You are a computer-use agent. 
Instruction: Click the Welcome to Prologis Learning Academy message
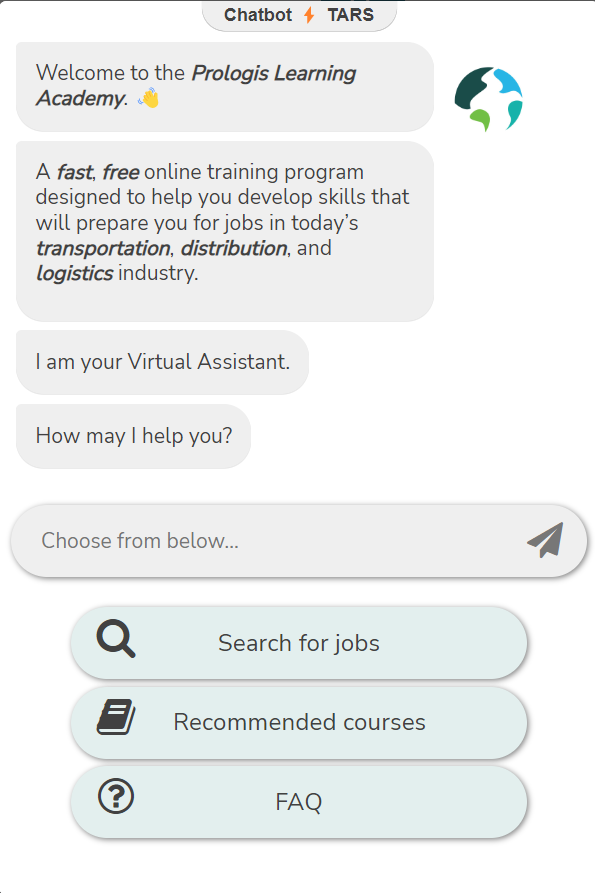click(225, 87)
